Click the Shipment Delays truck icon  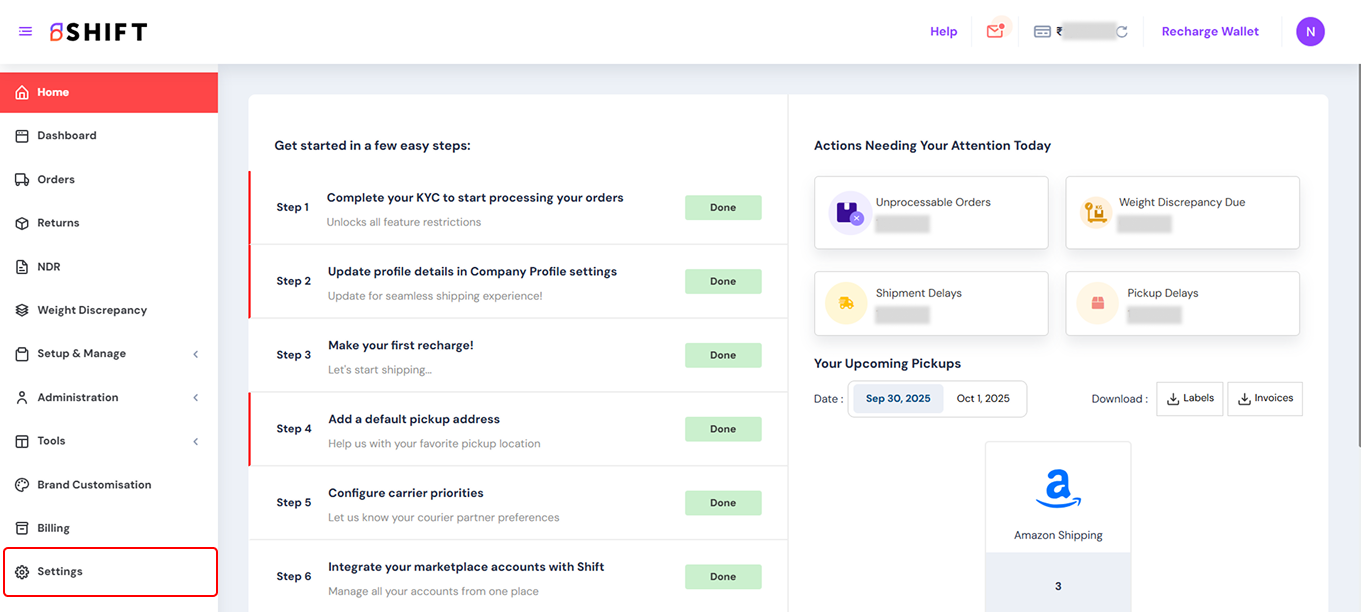[846, 303]
